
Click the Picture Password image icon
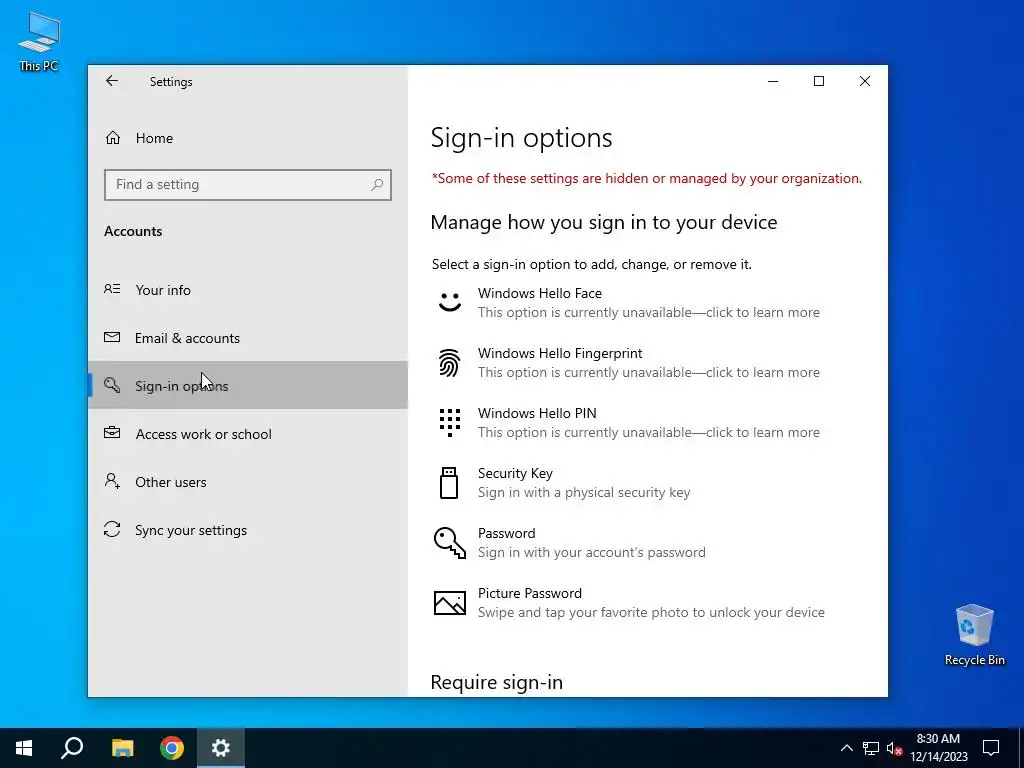(x=450, y=603)
